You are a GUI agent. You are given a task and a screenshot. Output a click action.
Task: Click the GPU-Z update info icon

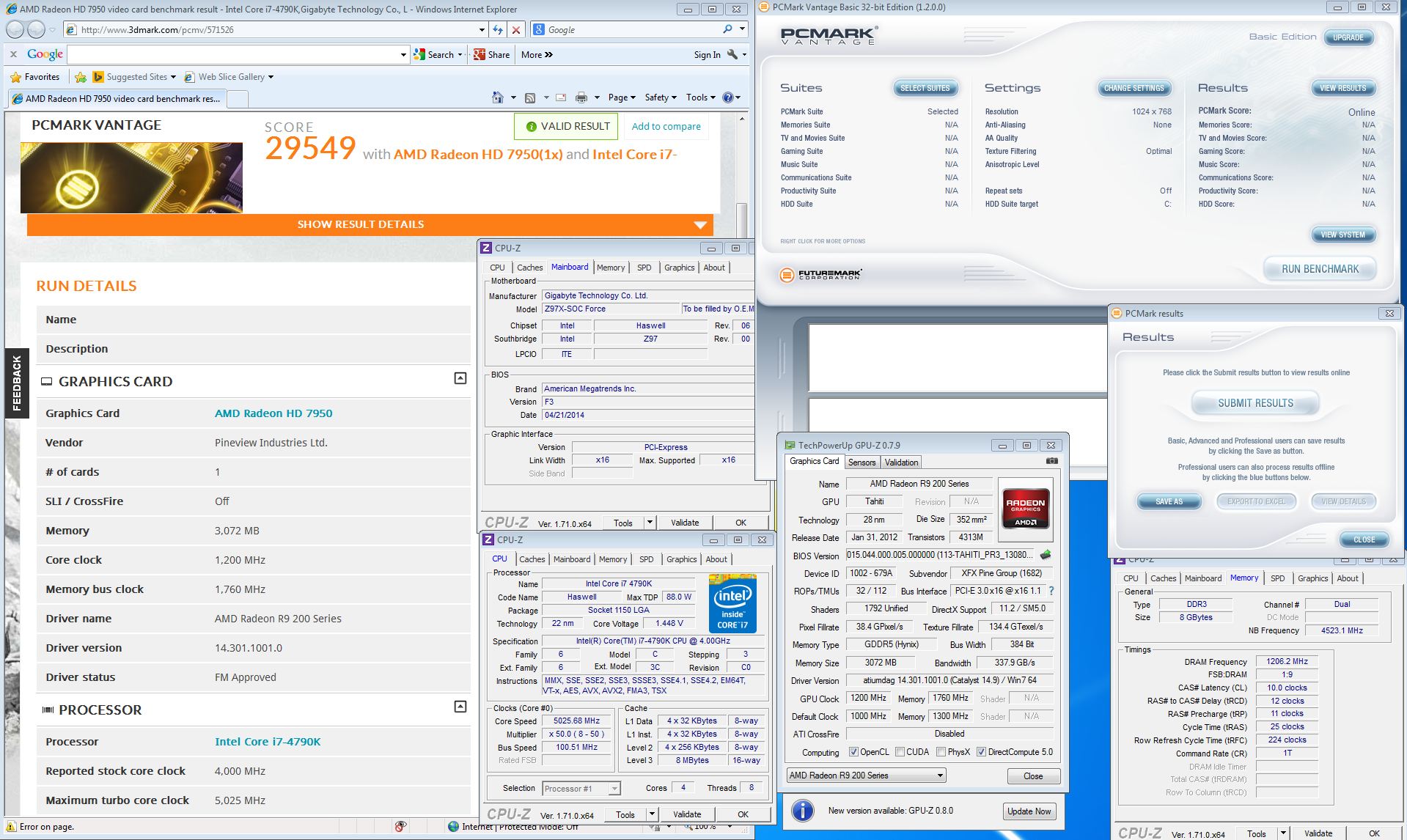coord(803,811)
